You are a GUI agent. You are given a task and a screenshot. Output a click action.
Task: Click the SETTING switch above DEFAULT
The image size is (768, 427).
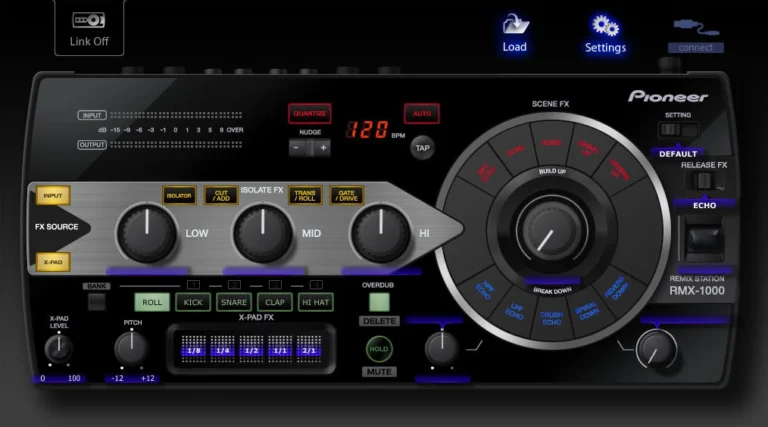pyautogui.click(x=678, y=130)
